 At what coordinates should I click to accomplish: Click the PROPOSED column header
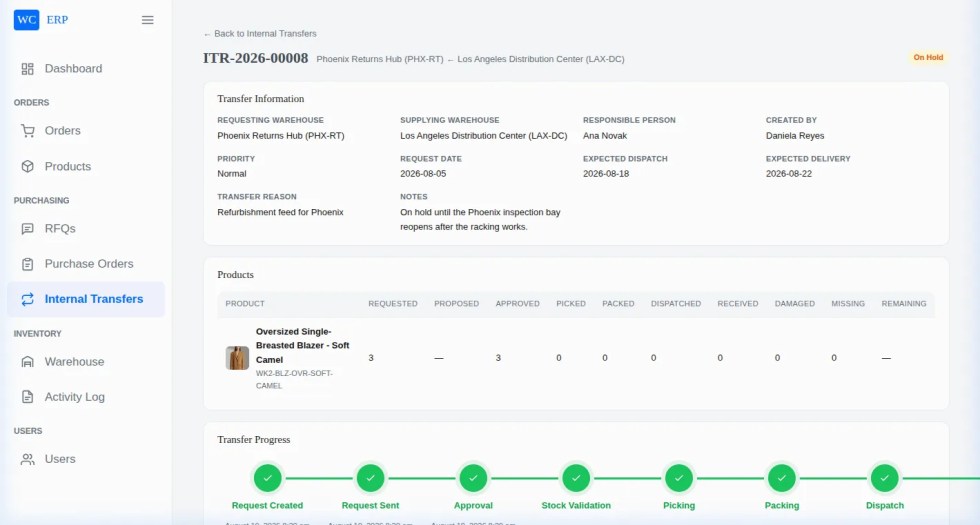coord(456,304)
